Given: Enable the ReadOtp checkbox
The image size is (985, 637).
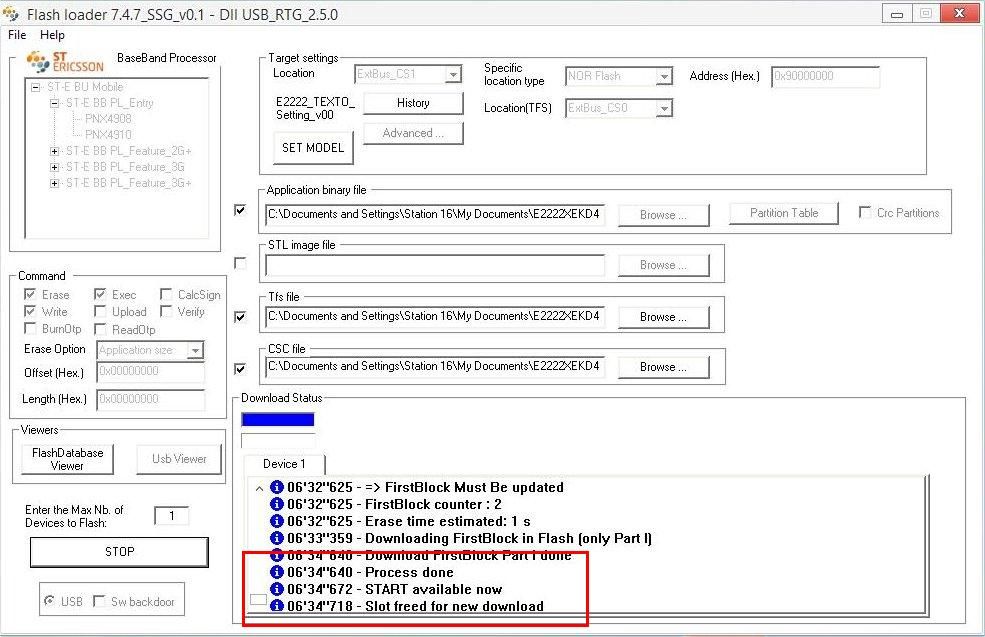Looking at the screenshot, I should tap(100, 329).
